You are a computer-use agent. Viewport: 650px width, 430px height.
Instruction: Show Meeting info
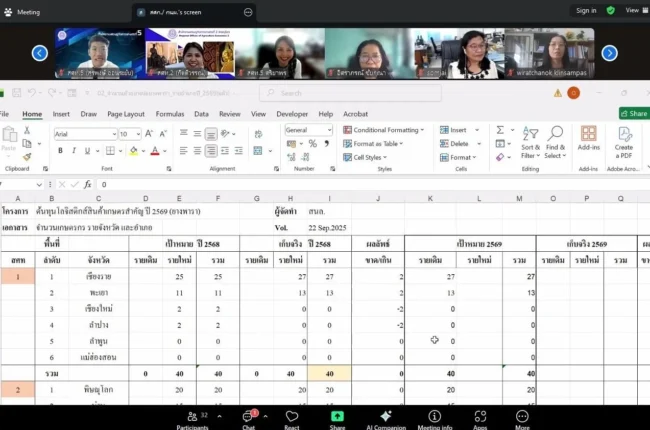pos(434,415)
